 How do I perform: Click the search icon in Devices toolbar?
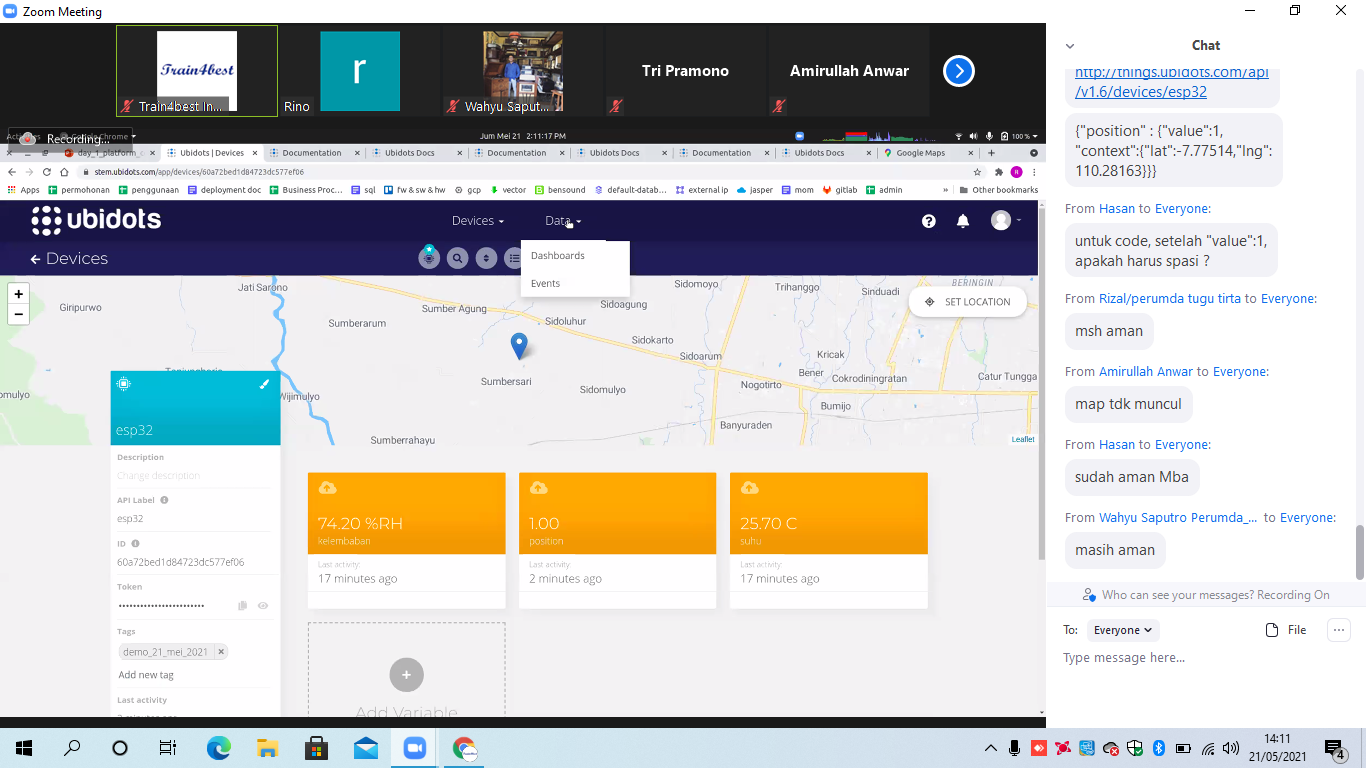point(457,258)
